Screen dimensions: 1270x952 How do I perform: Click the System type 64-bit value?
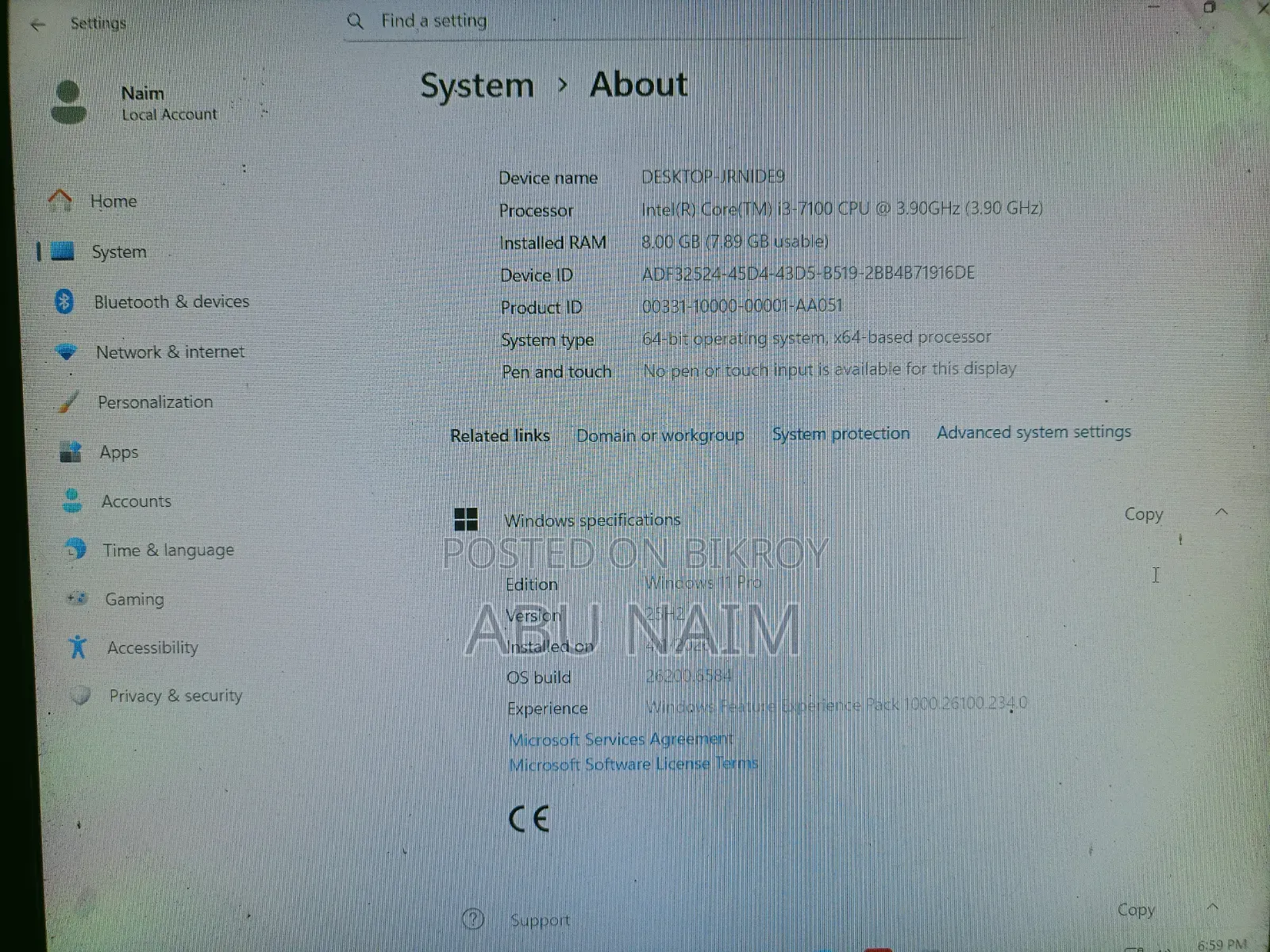point(817,337)
